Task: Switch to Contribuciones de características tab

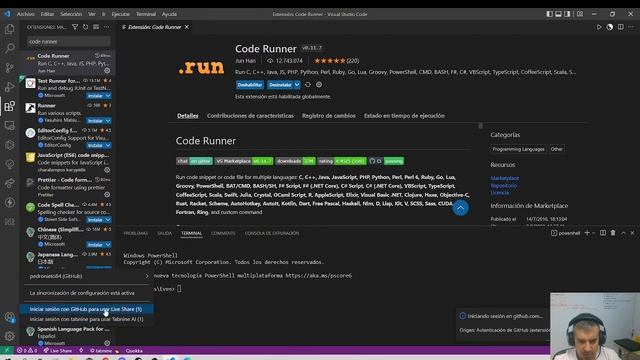Action: click(250, 116)
